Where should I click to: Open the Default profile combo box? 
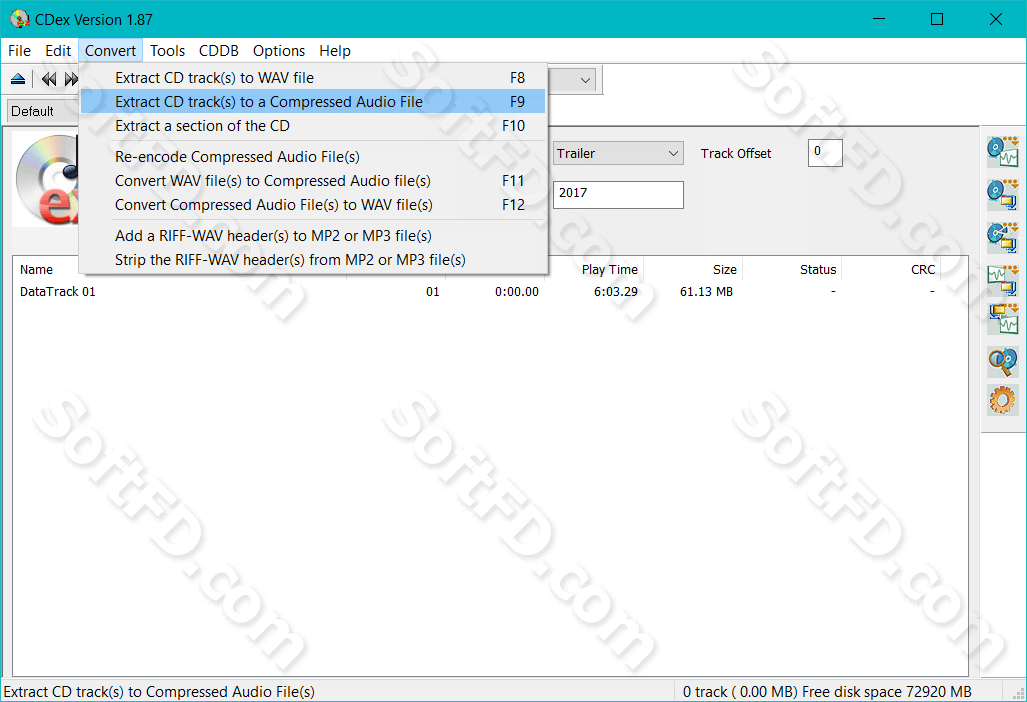click(x=43, y=111)
